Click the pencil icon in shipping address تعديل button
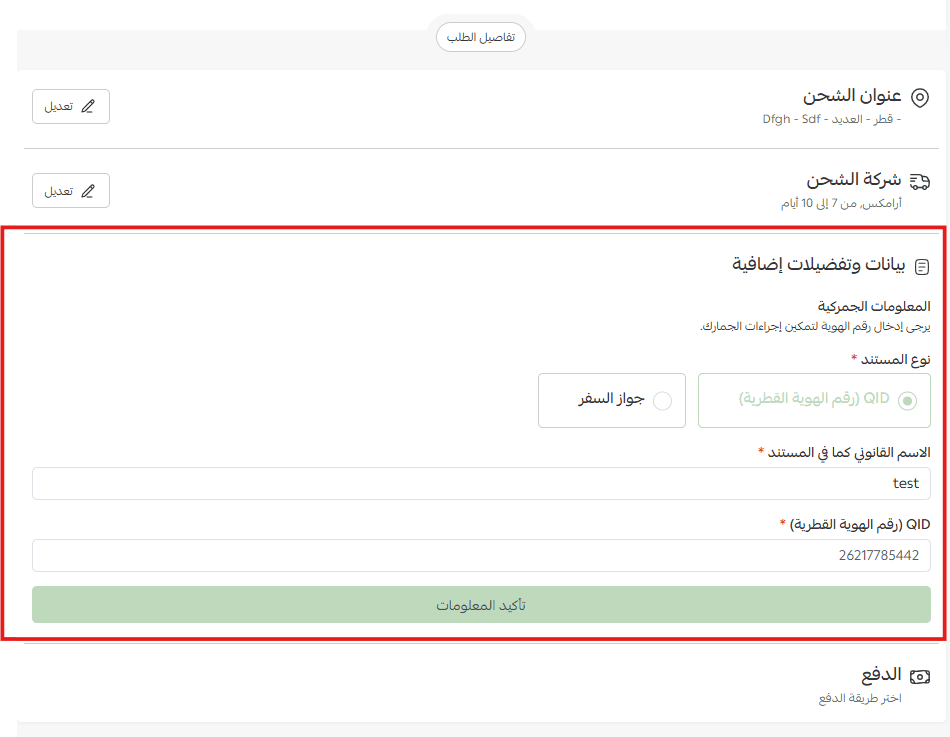Image resolution: width=950 pixels, height=737 pixels. pos(88,107)
